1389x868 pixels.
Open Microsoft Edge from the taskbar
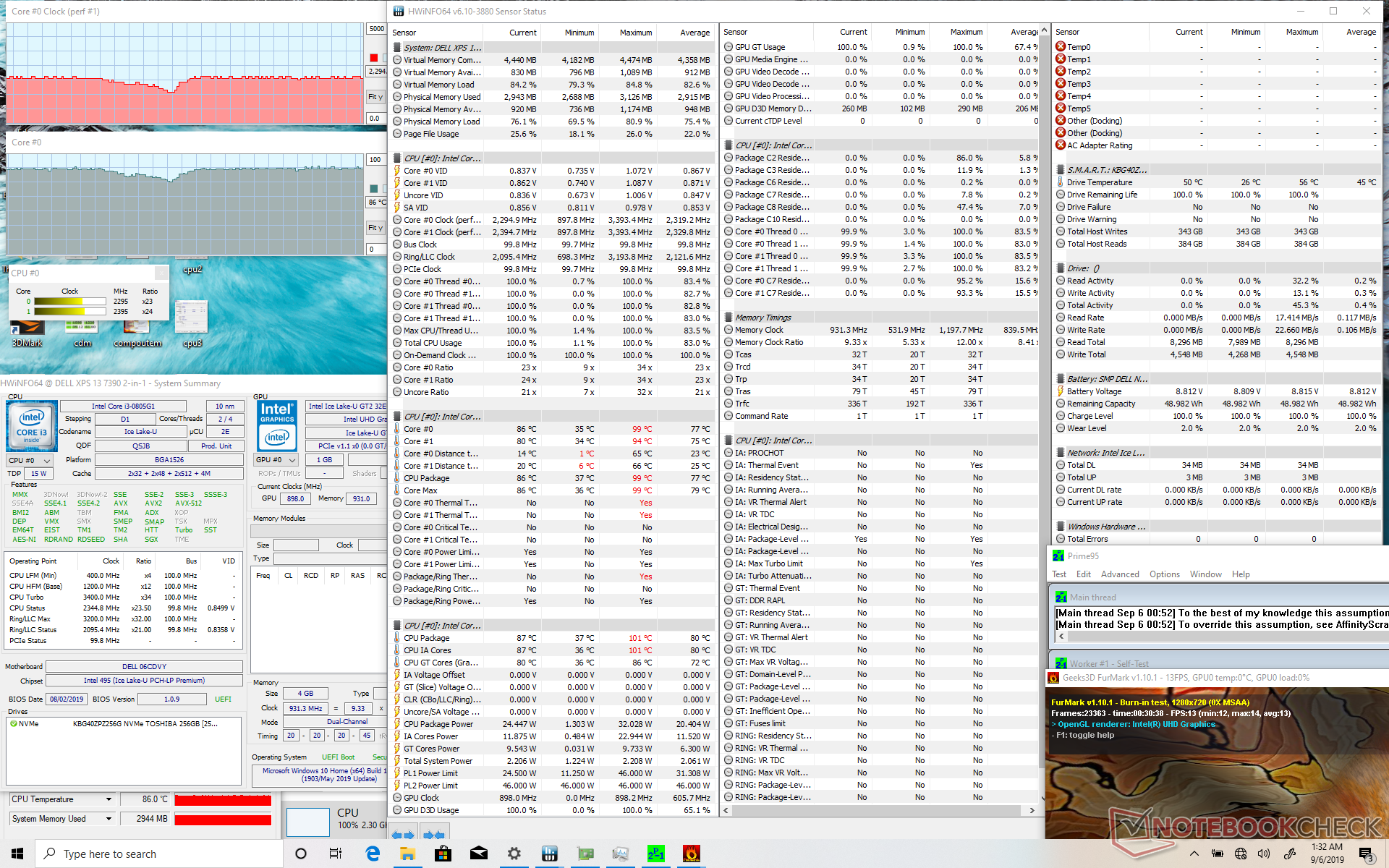[x=373, y=854]
